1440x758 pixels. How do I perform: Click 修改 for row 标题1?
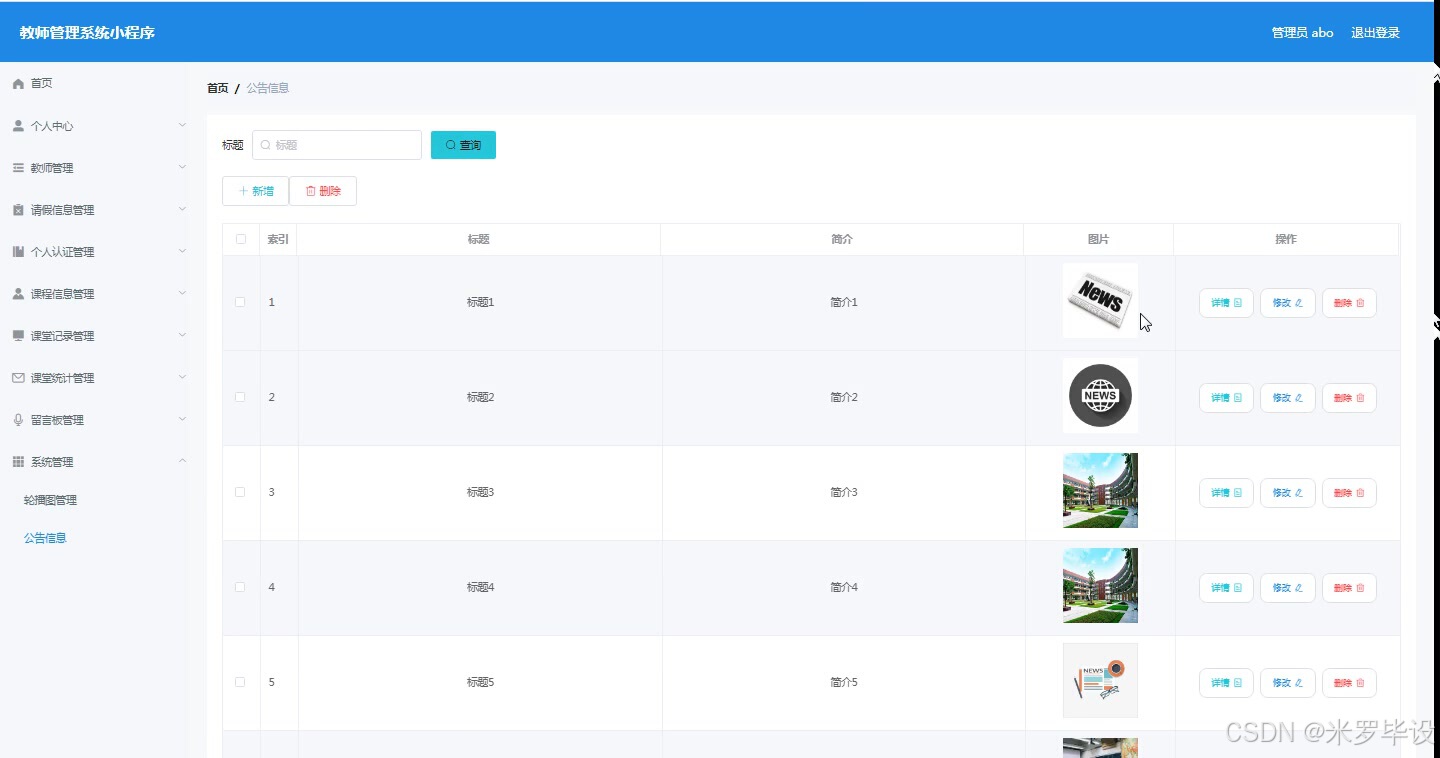(x=1288, y=303)
